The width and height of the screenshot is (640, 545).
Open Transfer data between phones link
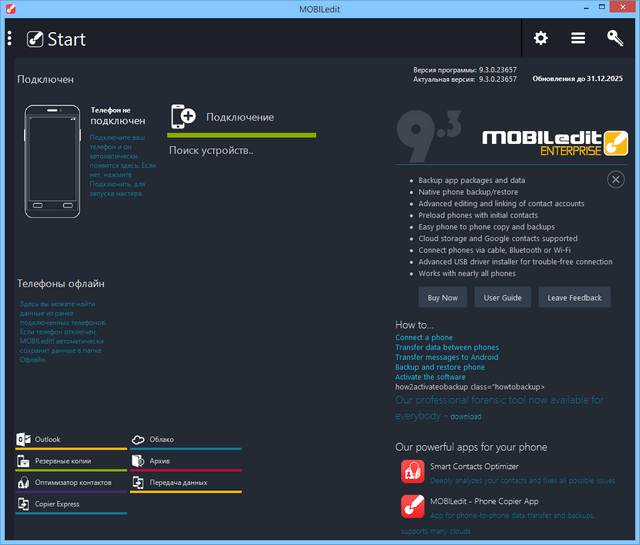pyautogui.click(x=447, y=347)
